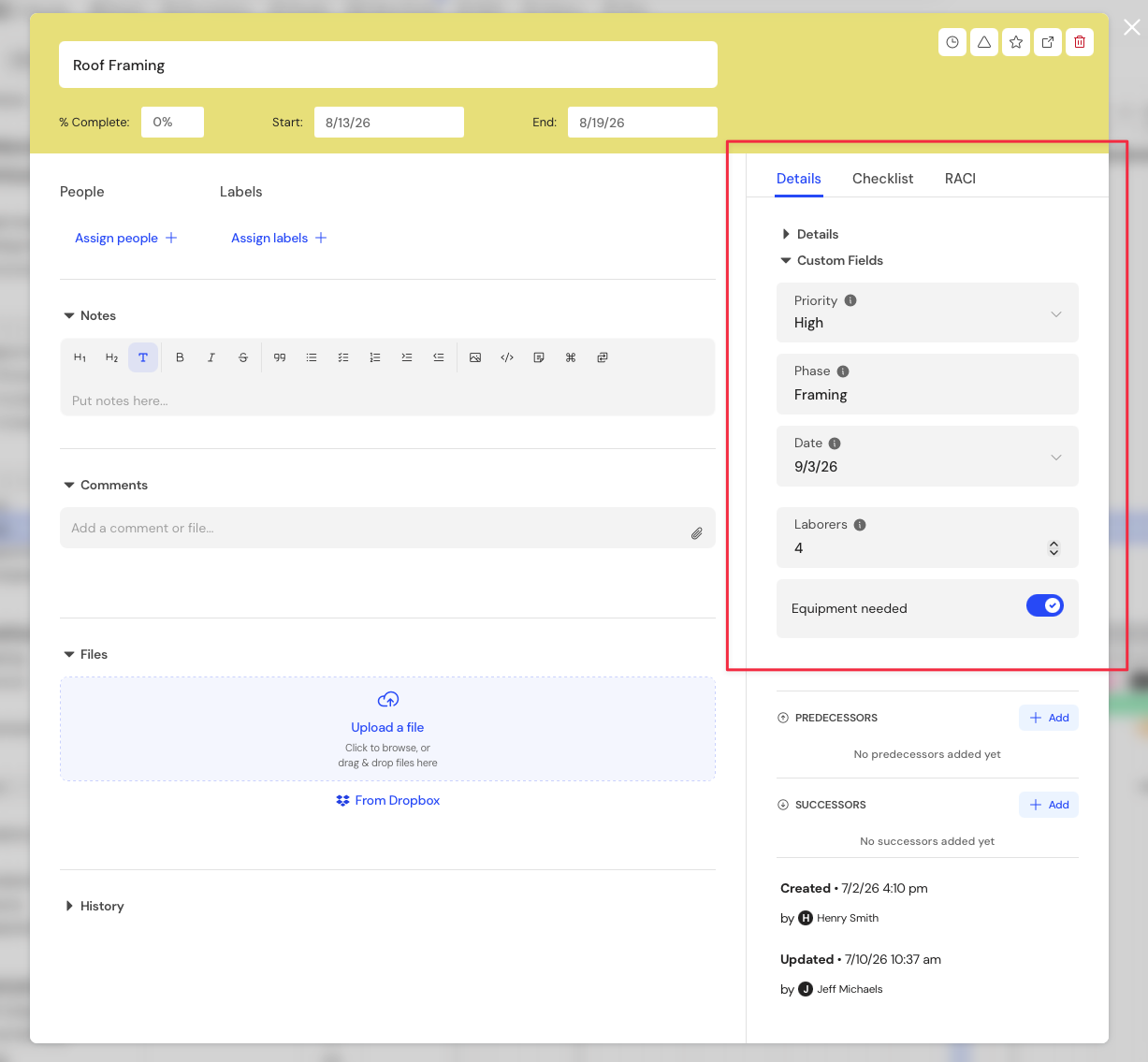
Task: Click the info icon next to Phase
Action: coord(843,371)
